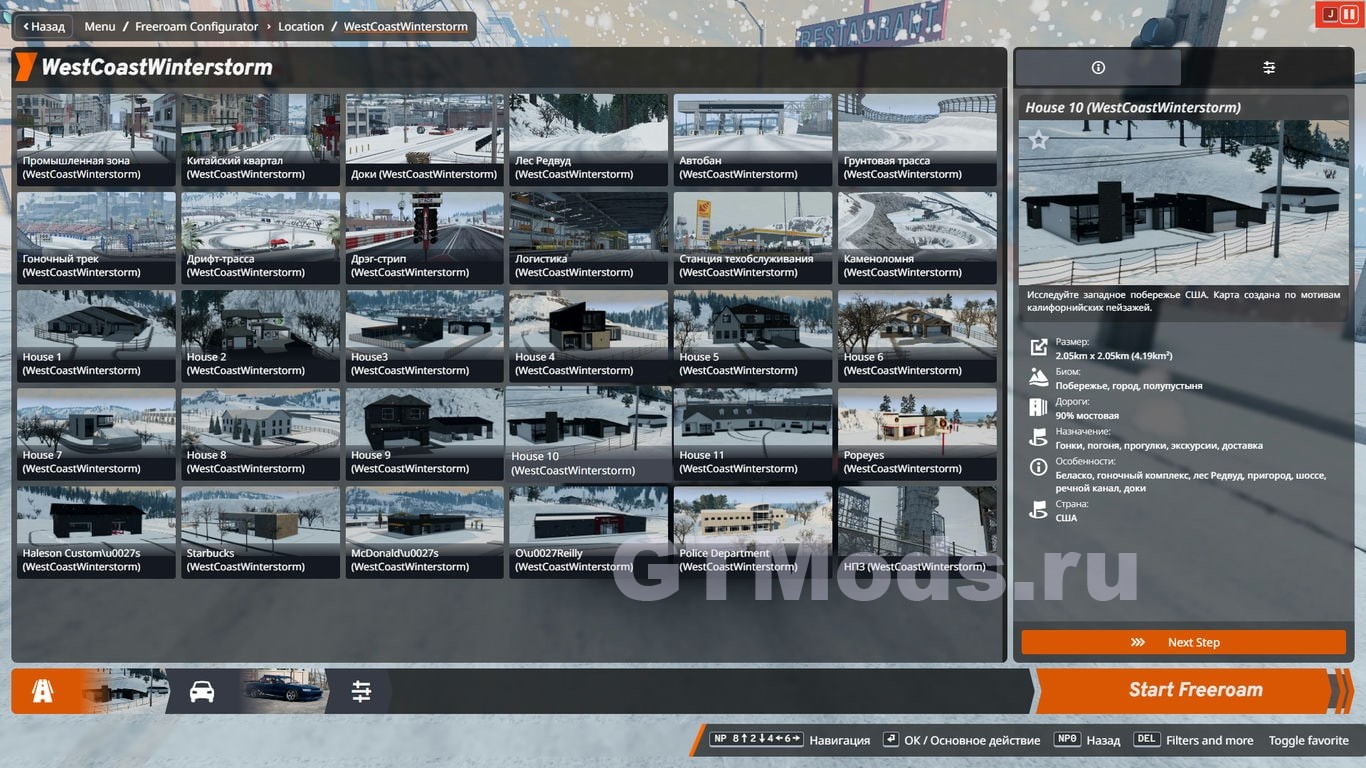The width and height of the screenshot is (1366, 768).
Task: Select the vehicle step car icon
Action: pos(202,691)
